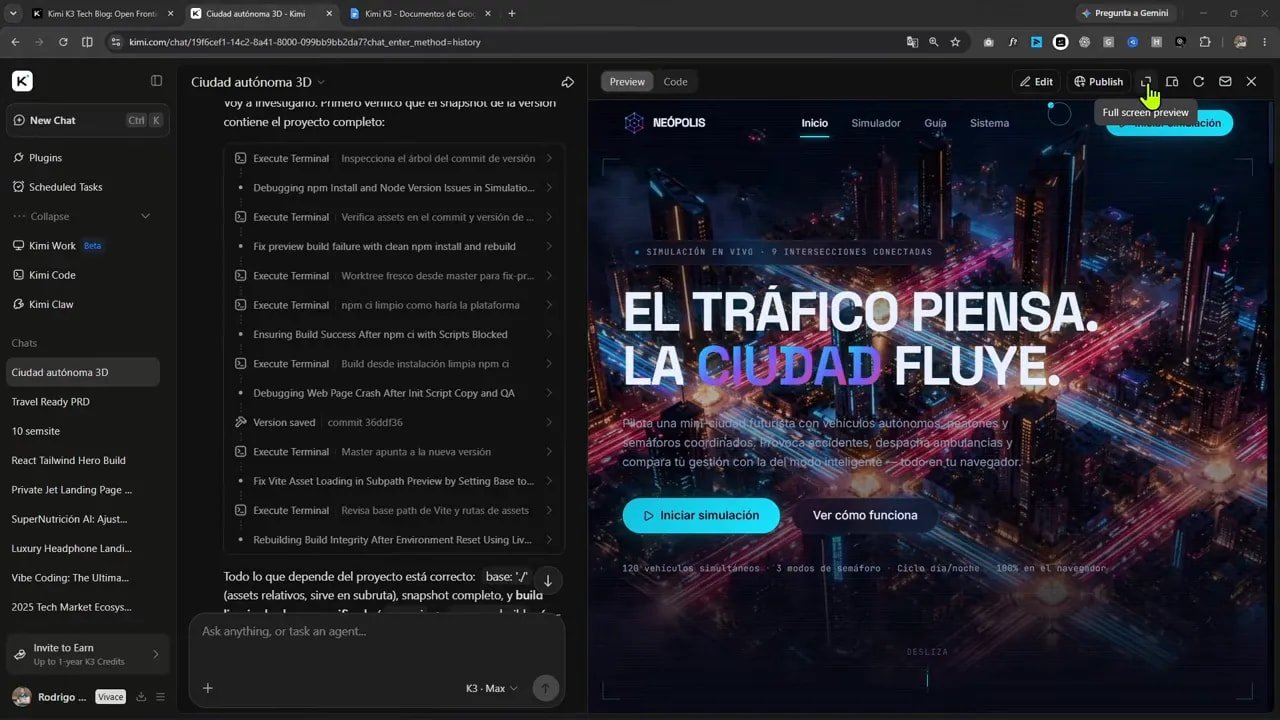The height and width of the screenshot is (720, 1280).
Task: Focus the 'Ask anything, or task an agent' field
Action: coord(376,631)
